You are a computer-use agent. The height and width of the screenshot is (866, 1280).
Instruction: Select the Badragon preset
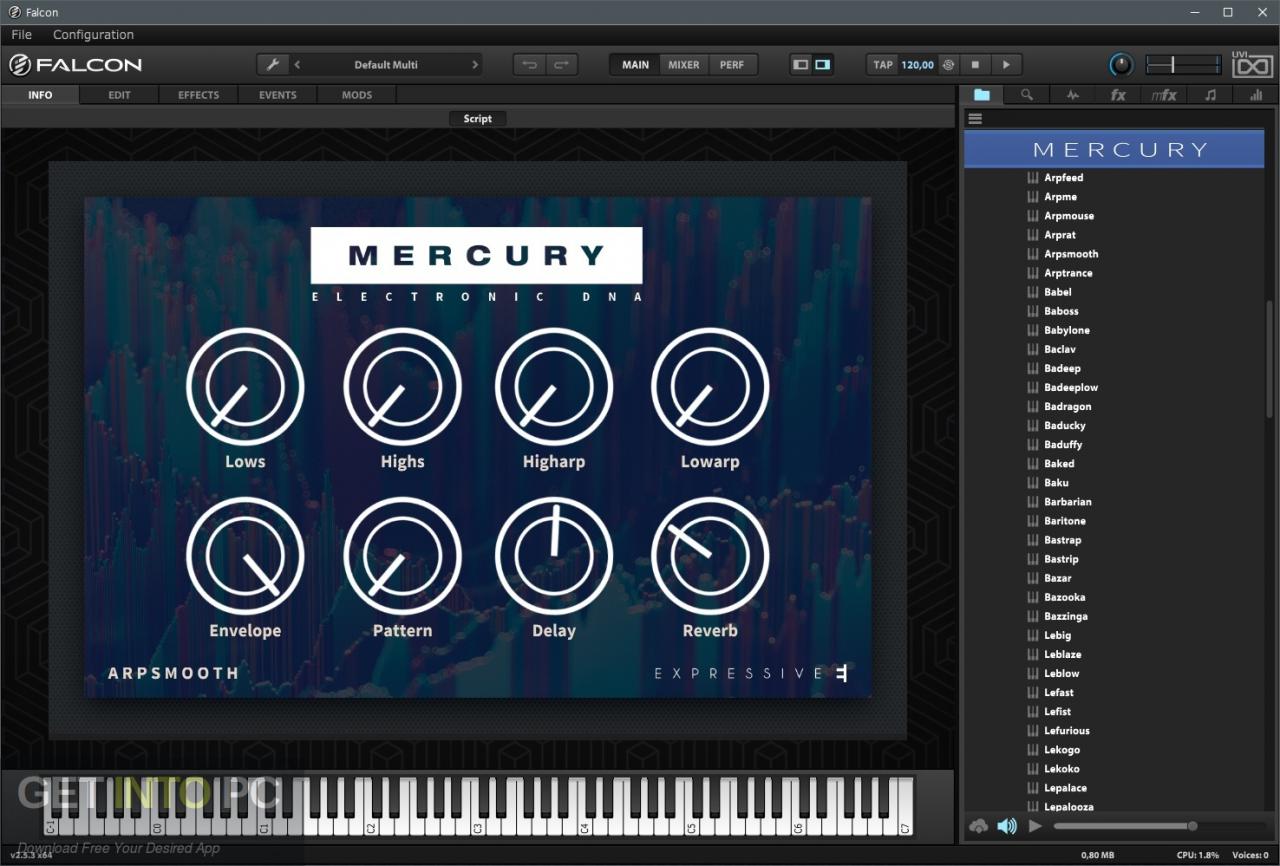pyautogui.click(x=1068, y=406)
